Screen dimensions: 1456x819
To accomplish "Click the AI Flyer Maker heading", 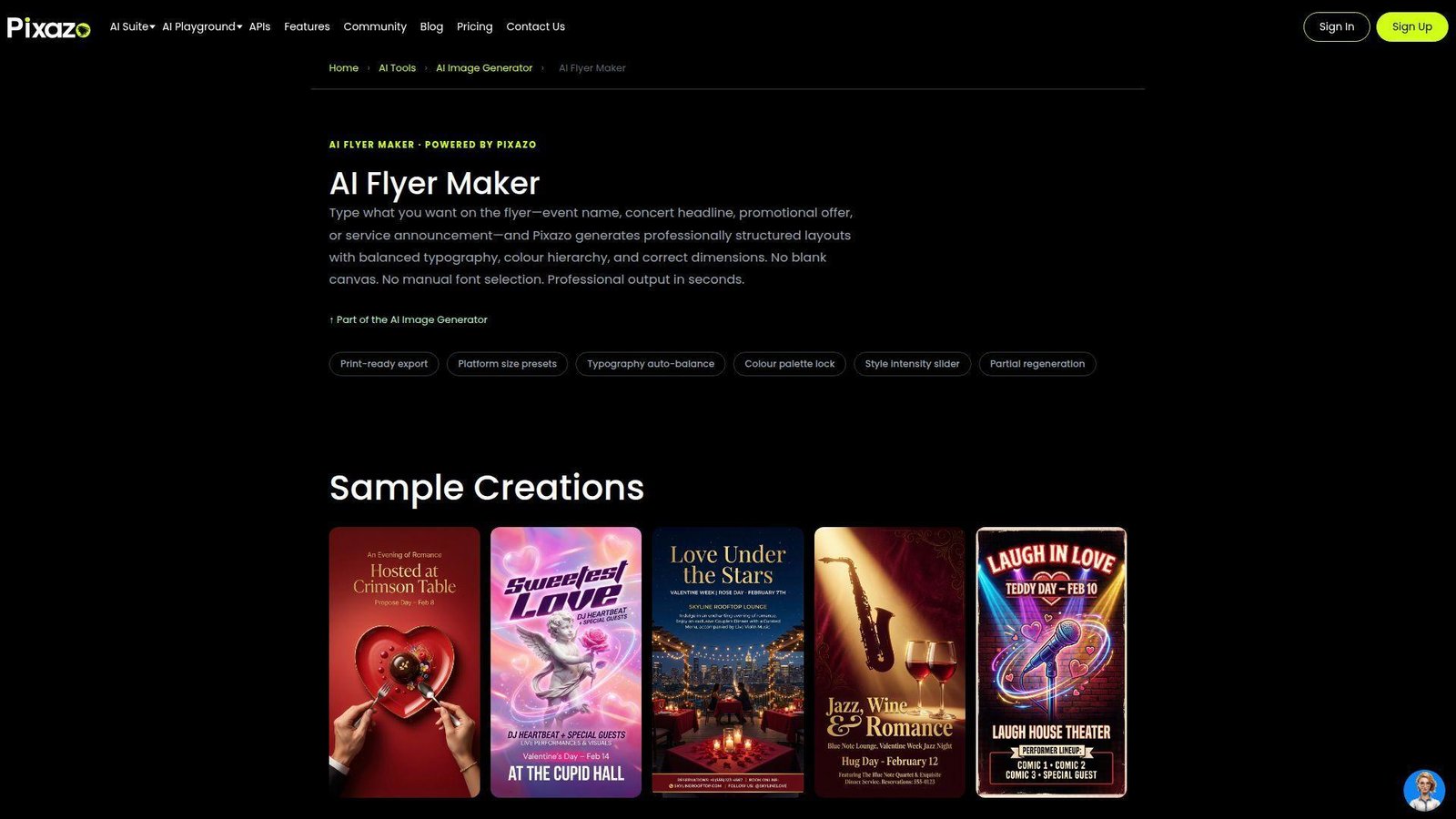I will [x=434, y=184].
